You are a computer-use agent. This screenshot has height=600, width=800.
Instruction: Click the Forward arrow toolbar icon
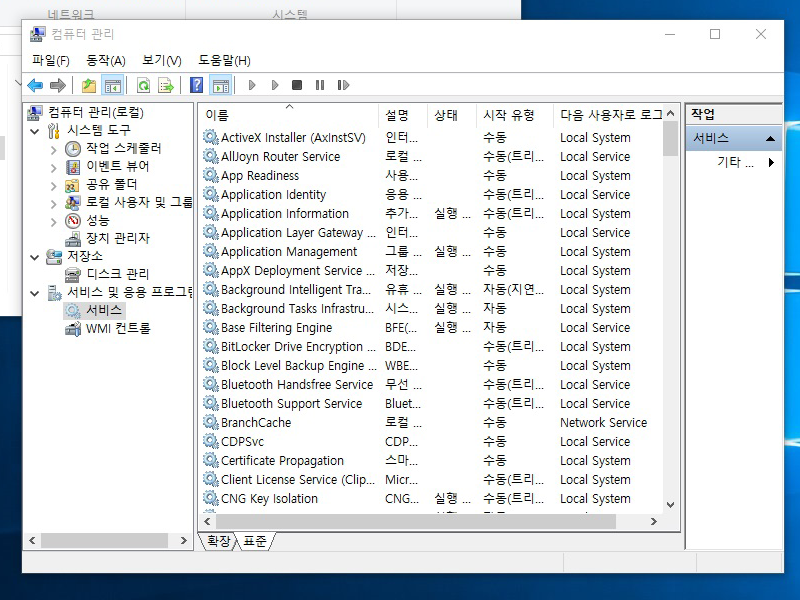pyautogui.click(x=58, y=85)
